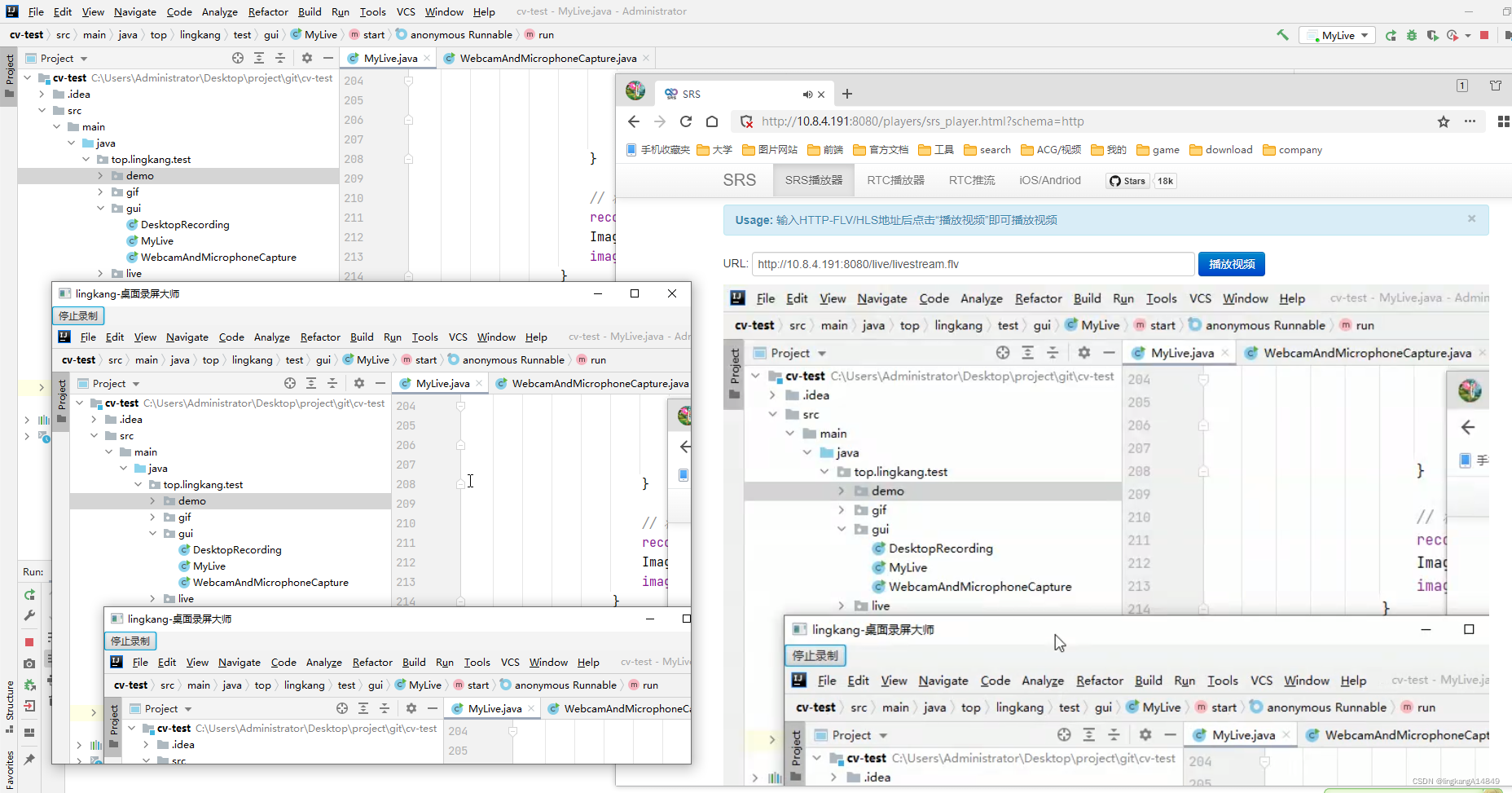Viewport: 1512px width, 793px height.
Task: Click red Stop square in Run panel sidebar
Action: (x=29, y=642)
